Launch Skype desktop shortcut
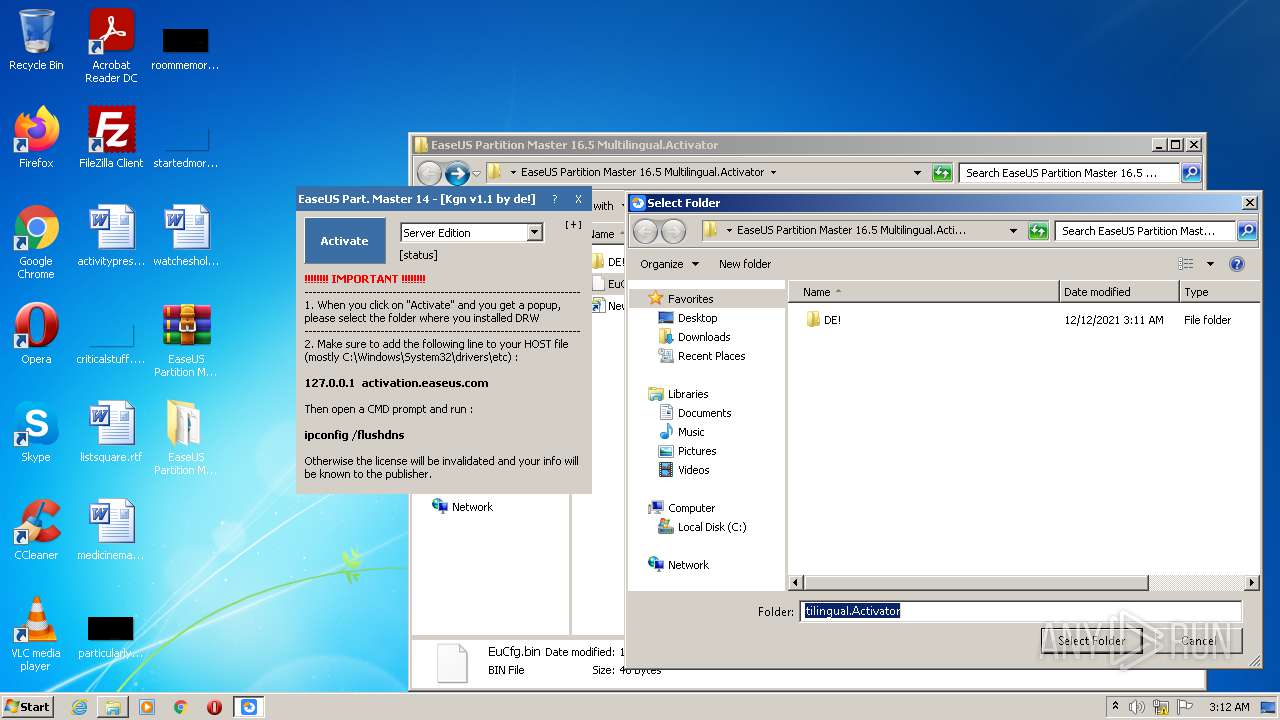Viewport: 1280px width, 720px height. pyautogui.click(x=36, y=432)
